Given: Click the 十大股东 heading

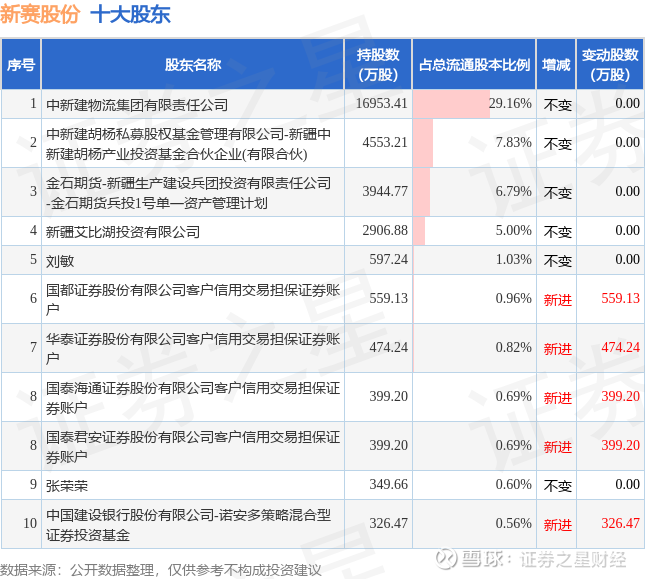Looking at the screenshot, I should [x=130, y=14].
